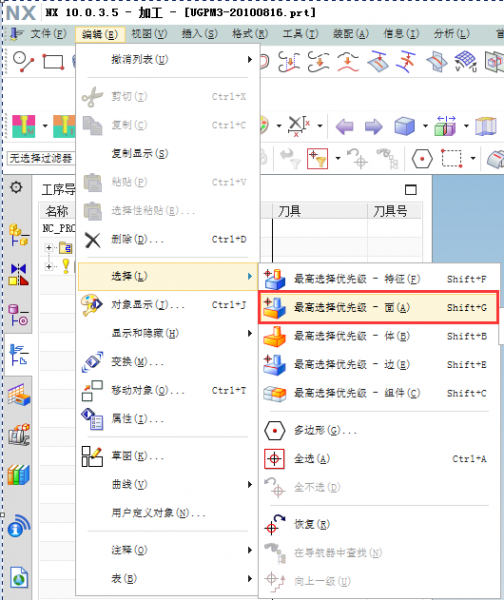Screen dimensions: 504x600
Task: Open 对象显示(J)... dialog
Action: (x=168, y=305)
